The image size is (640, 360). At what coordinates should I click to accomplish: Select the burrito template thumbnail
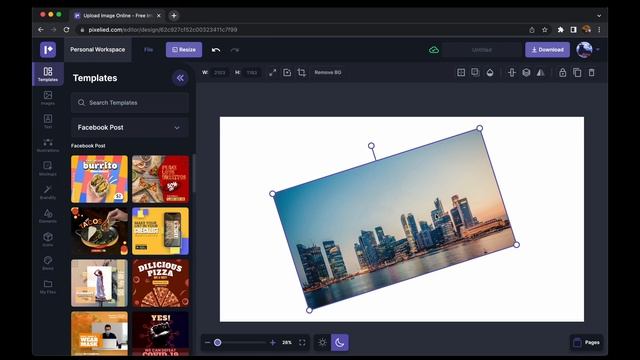pos(99,179)
